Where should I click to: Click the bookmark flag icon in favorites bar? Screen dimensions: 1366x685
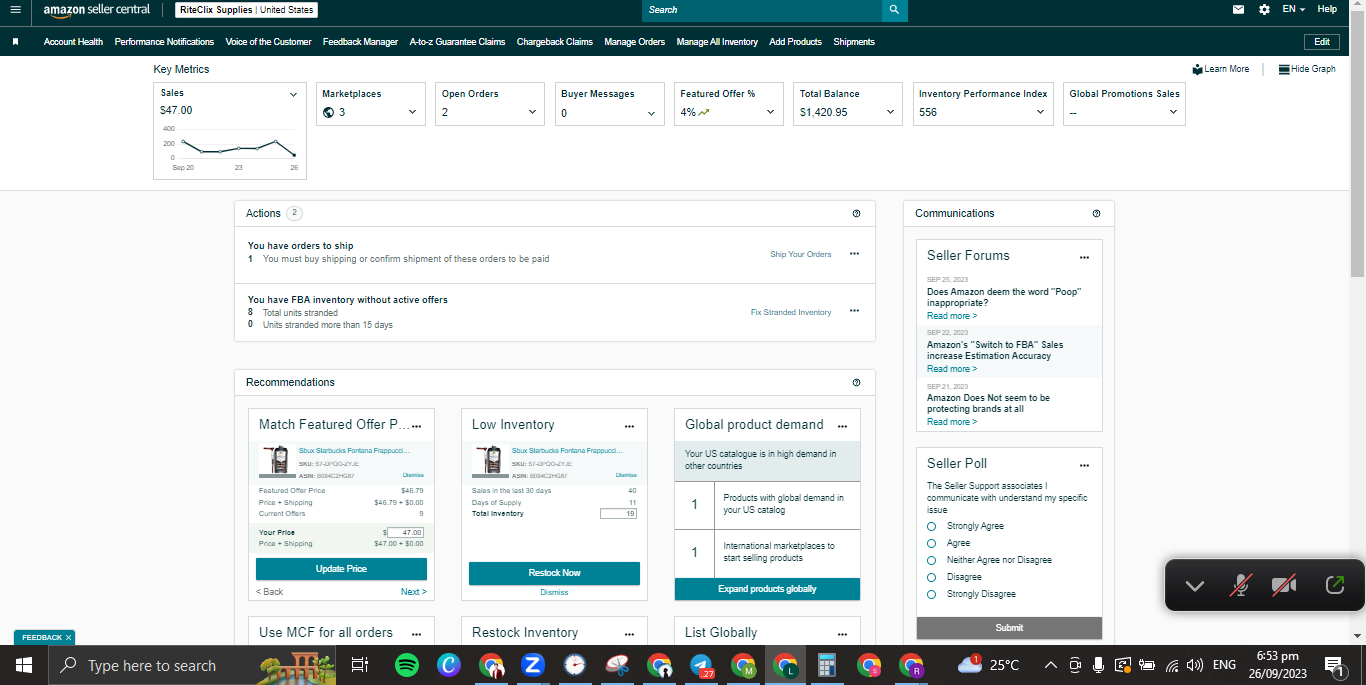coord(15,42)
